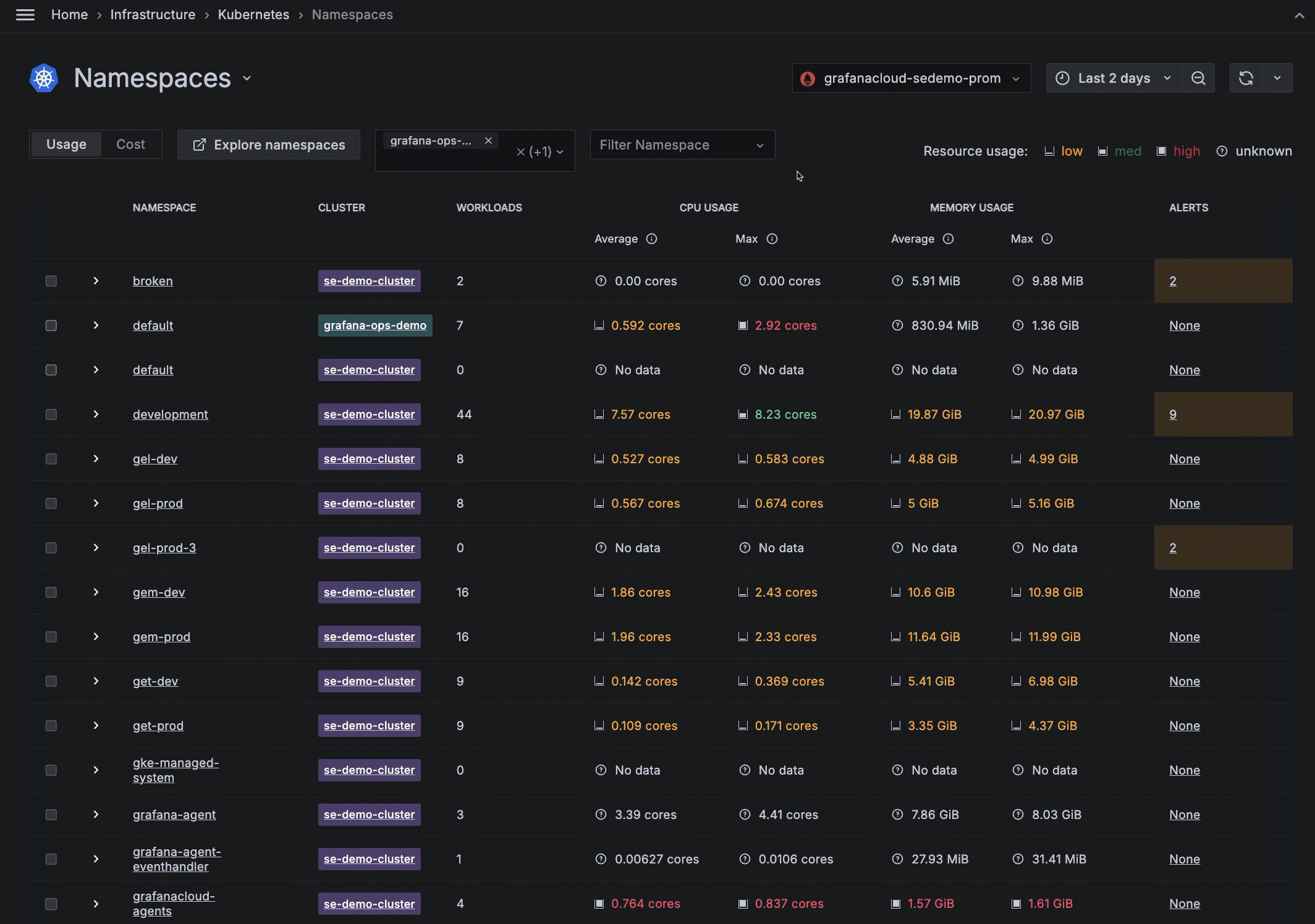Screen dimensions: 1315x924
Task: Click the zoom out time range icon
Action: 1198,78
